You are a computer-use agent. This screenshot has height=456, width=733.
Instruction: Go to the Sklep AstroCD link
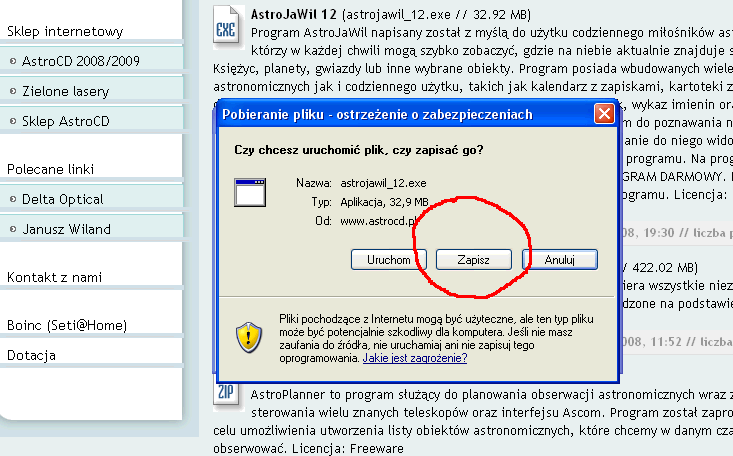click(66, 121)
